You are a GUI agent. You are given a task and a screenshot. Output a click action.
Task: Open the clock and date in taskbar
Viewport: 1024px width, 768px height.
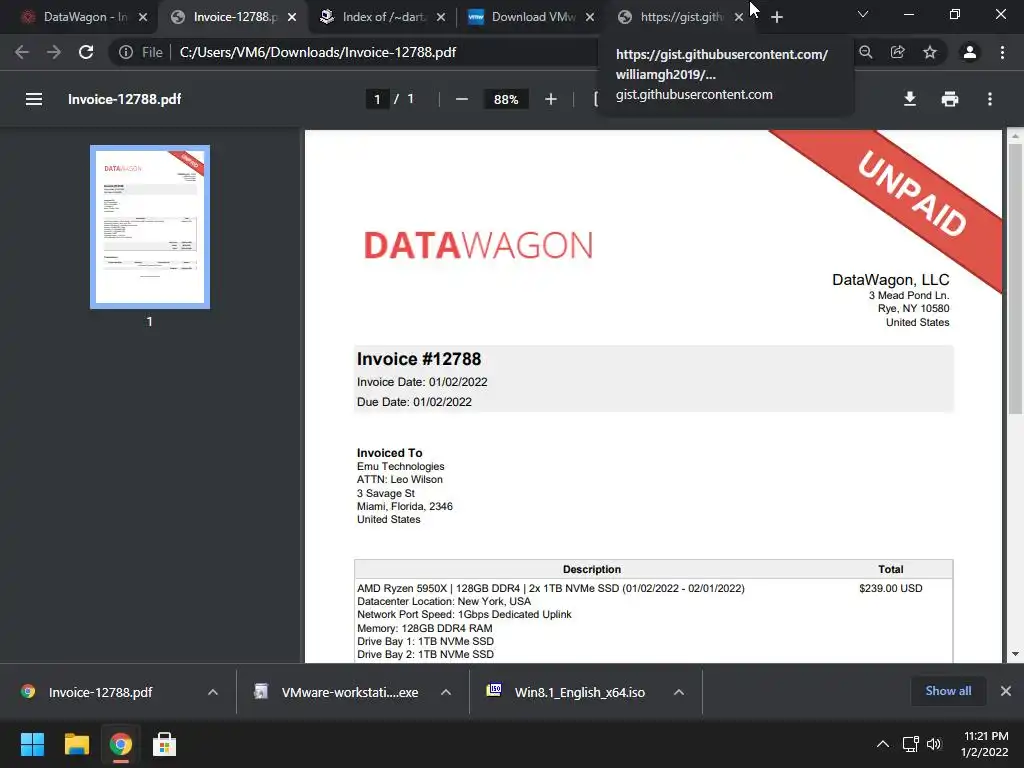(x=985, y=744)
